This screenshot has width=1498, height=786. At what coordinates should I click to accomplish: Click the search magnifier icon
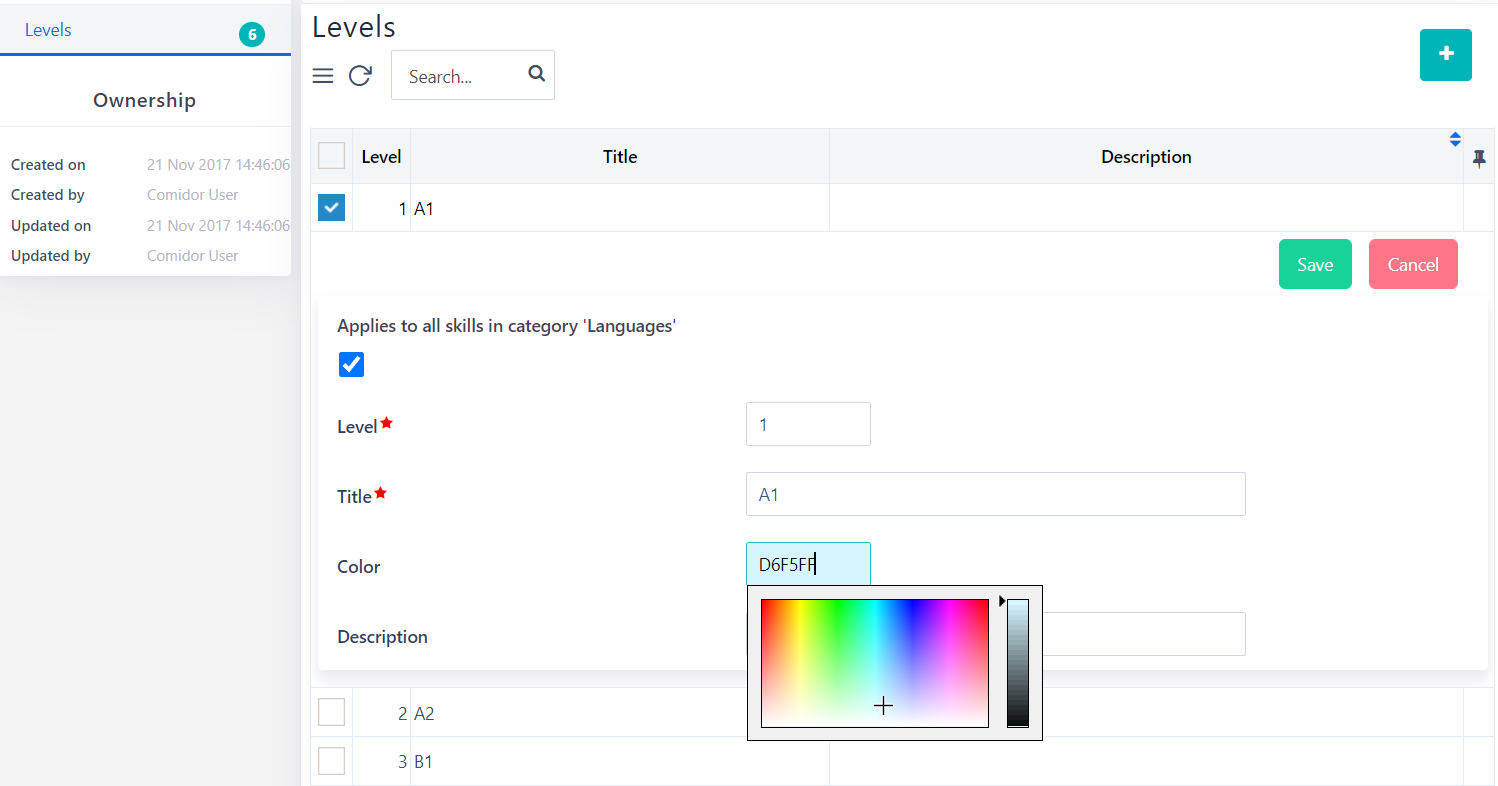coord(536,74)
